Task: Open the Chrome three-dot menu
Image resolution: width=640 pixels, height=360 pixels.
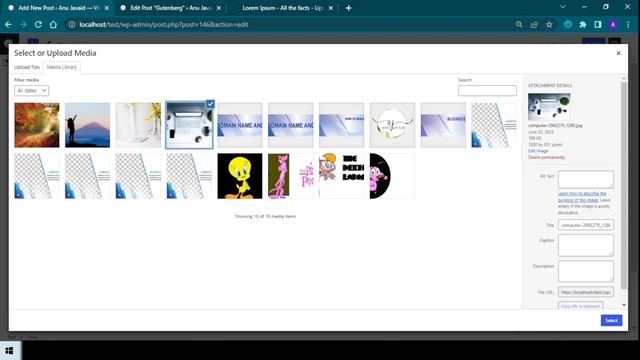Action: [x=628, y=24]
